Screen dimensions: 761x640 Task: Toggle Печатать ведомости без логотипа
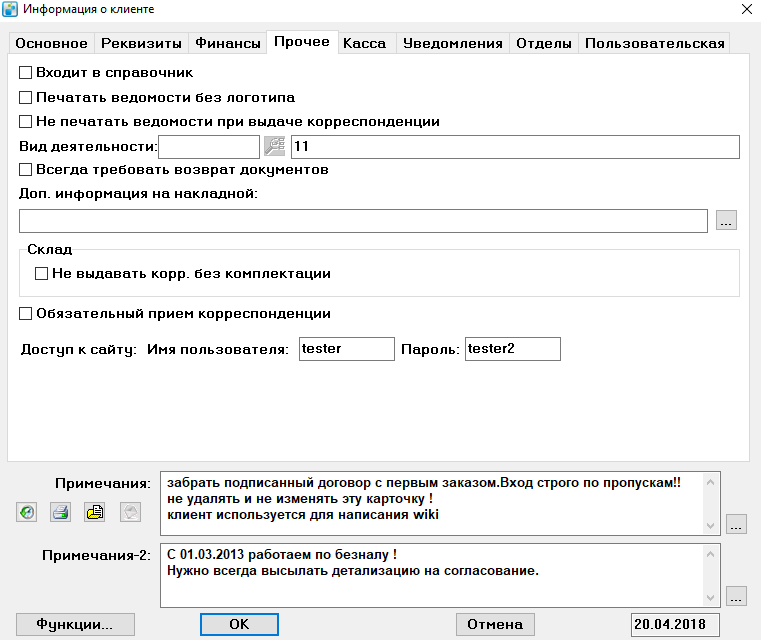25,98
